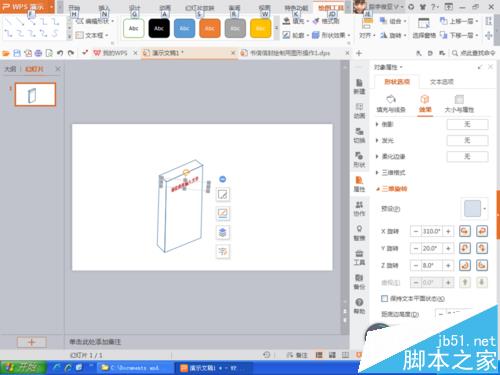Select slide 1 thumbnail
The image size is (500, 375).
(x=35, y=95)
